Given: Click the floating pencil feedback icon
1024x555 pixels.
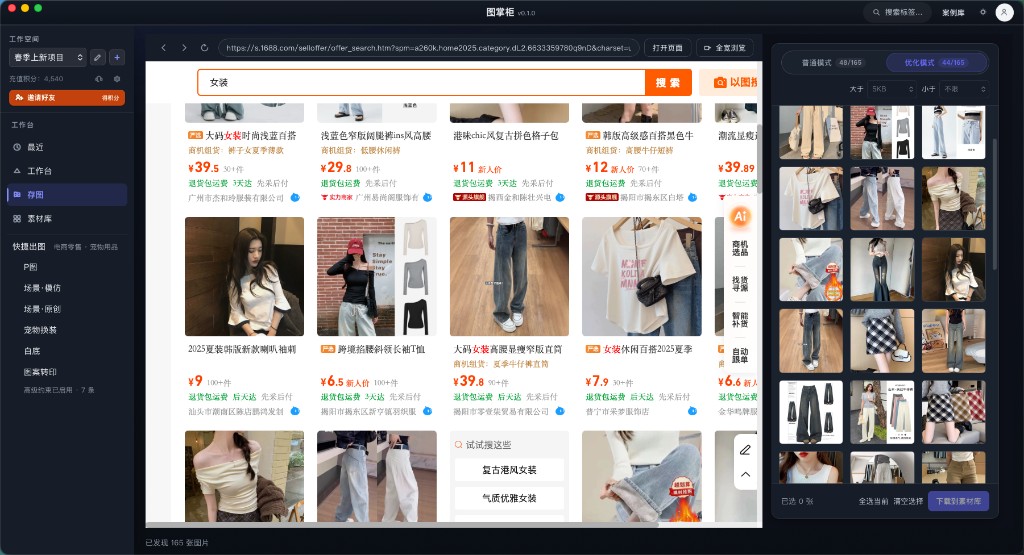Looking at the screenshot, I should point(745,449).
